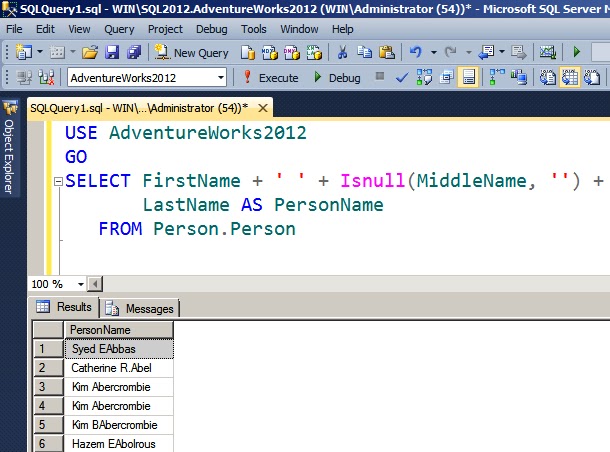Select the cell 'Hazem EAbolrous'
Screen dimensions: 610x452
119,443
